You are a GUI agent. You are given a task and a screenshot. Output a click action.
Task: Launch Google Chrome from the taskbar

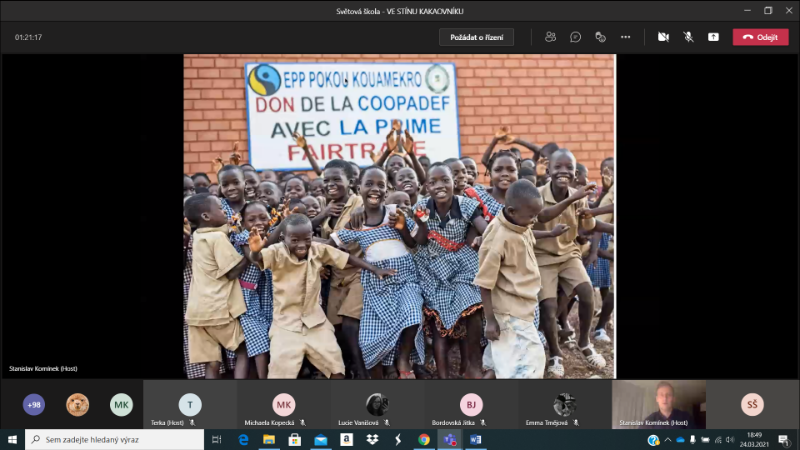pos(424,440)
